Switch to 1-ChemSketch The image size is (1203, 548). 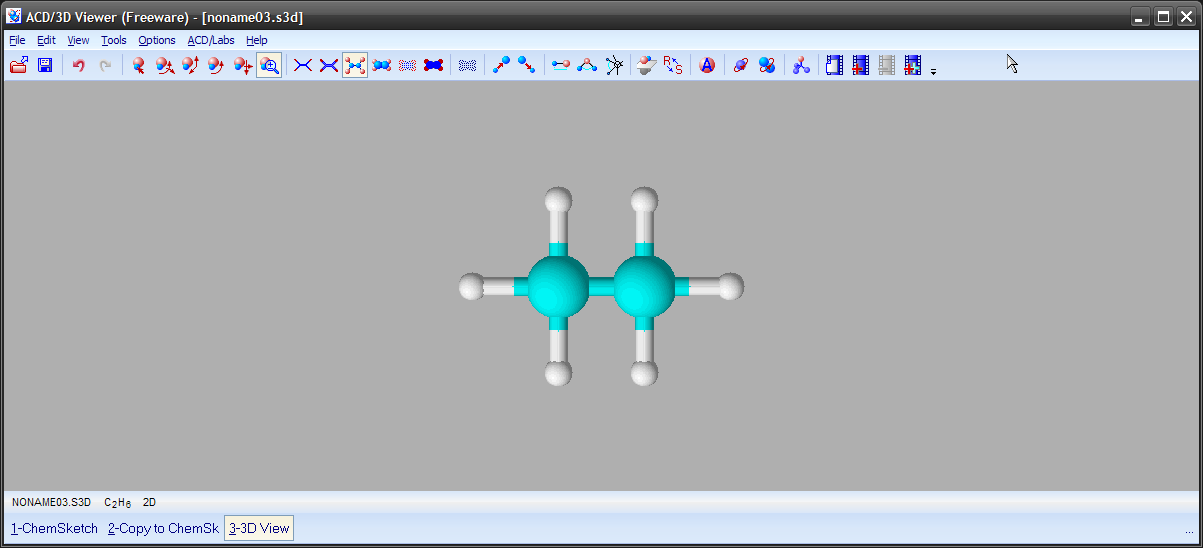click(54, 528)
